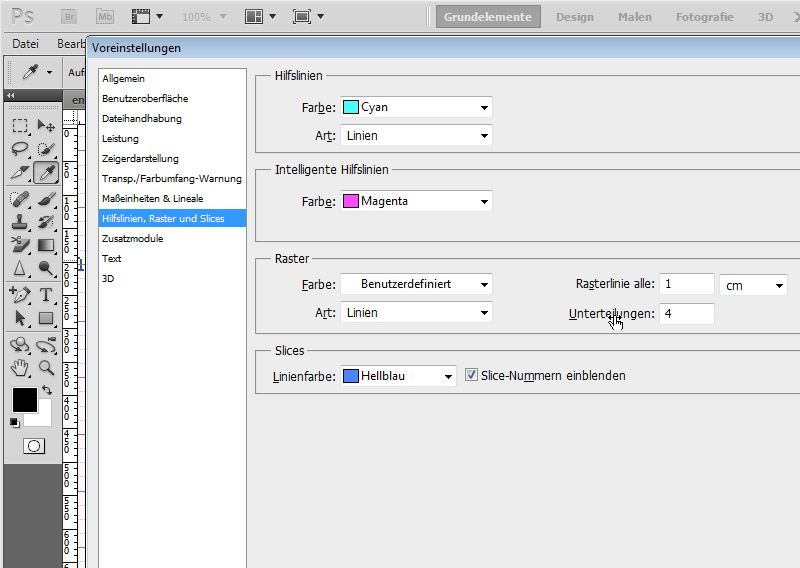Image resolution: width=800 pixels, height=568 pixels.
Task: Expand Slices Linienfarbe dropdown showing Hellblau
Action: point(398,376)
